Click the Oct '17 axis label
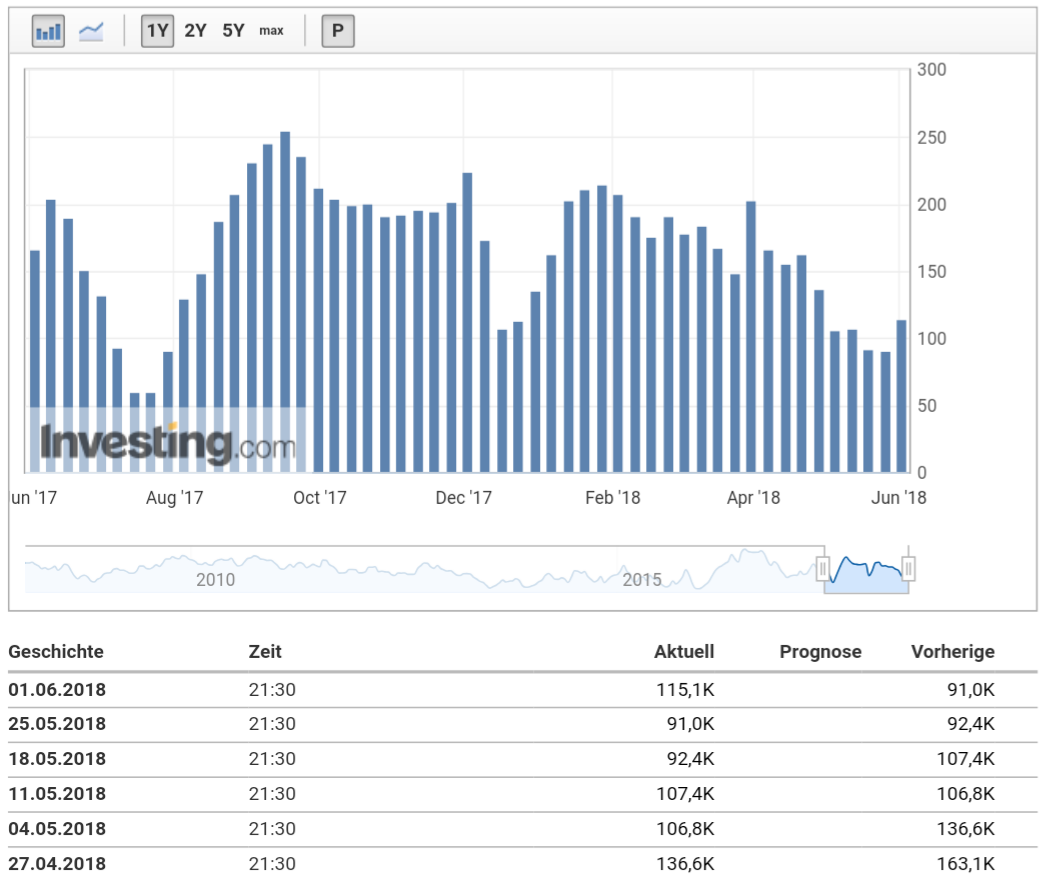Screen dimensions: 1055x887 320,498
